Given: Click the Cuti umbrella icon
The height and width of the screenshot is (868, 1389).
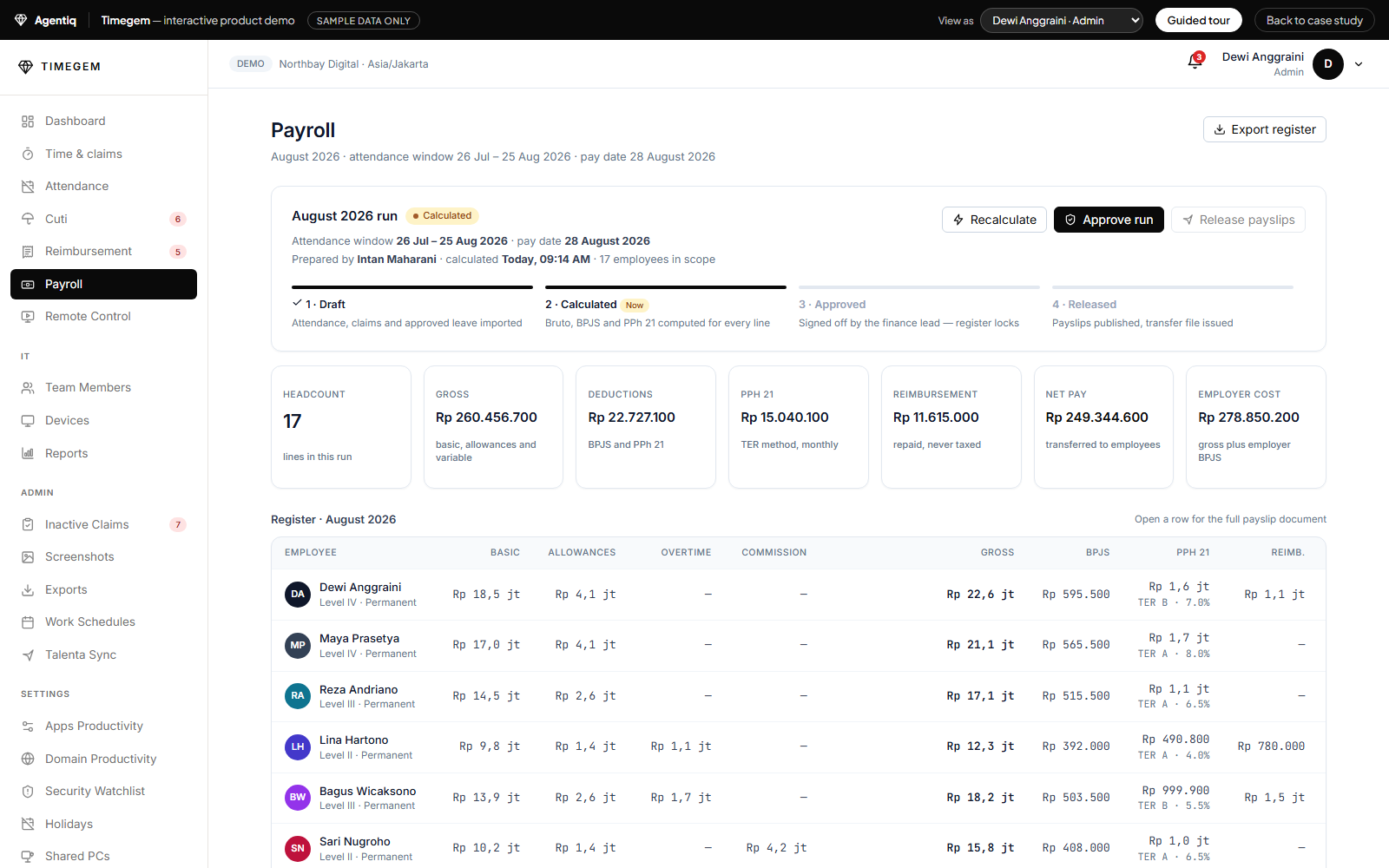Looking at the screenshot, I should pos(28,219).
